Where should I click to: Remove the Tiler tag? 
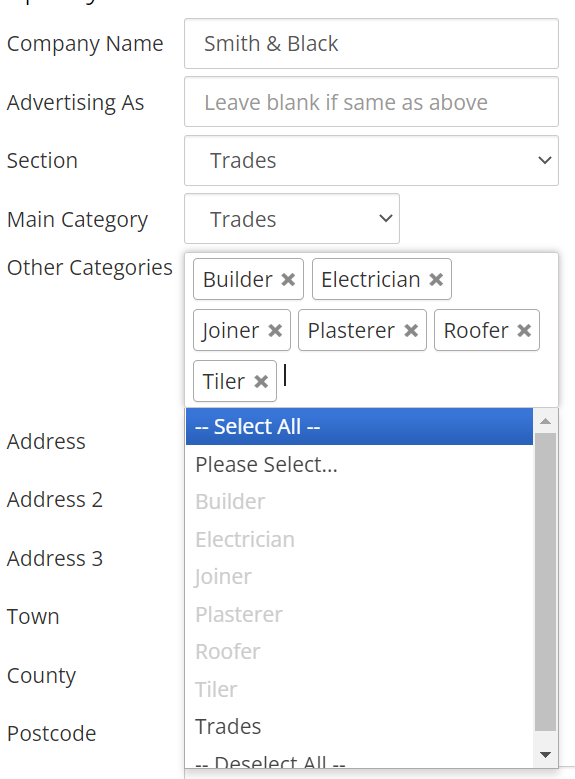[x=261, y=382]
